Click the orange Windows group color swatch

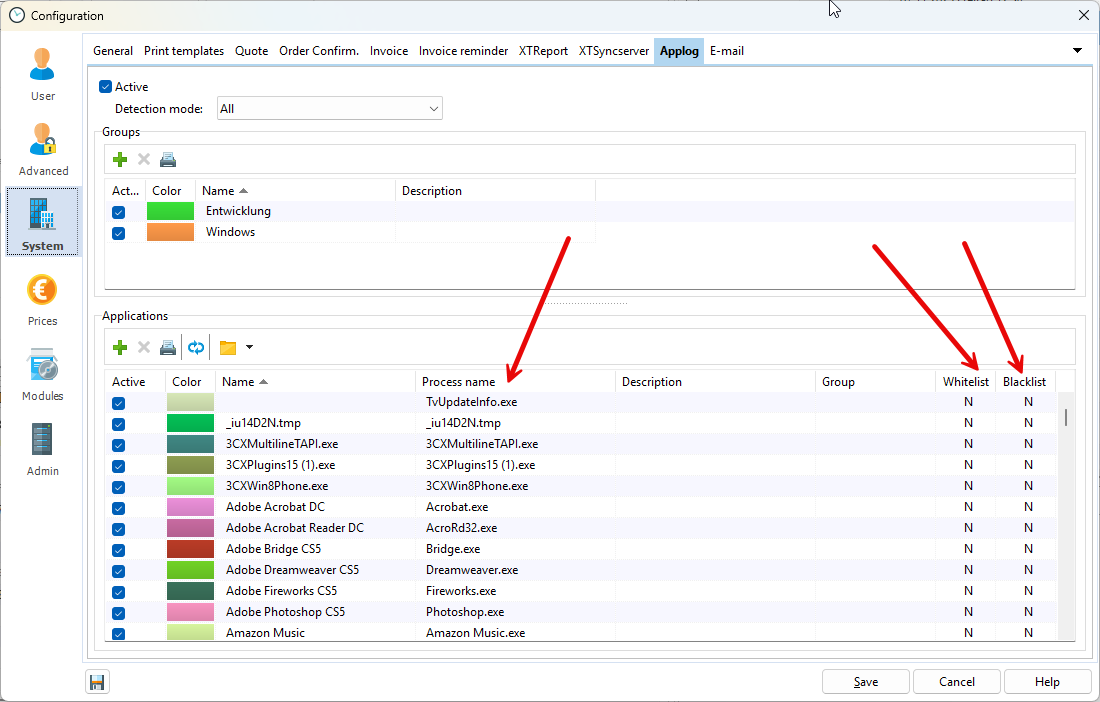point(170,232)
